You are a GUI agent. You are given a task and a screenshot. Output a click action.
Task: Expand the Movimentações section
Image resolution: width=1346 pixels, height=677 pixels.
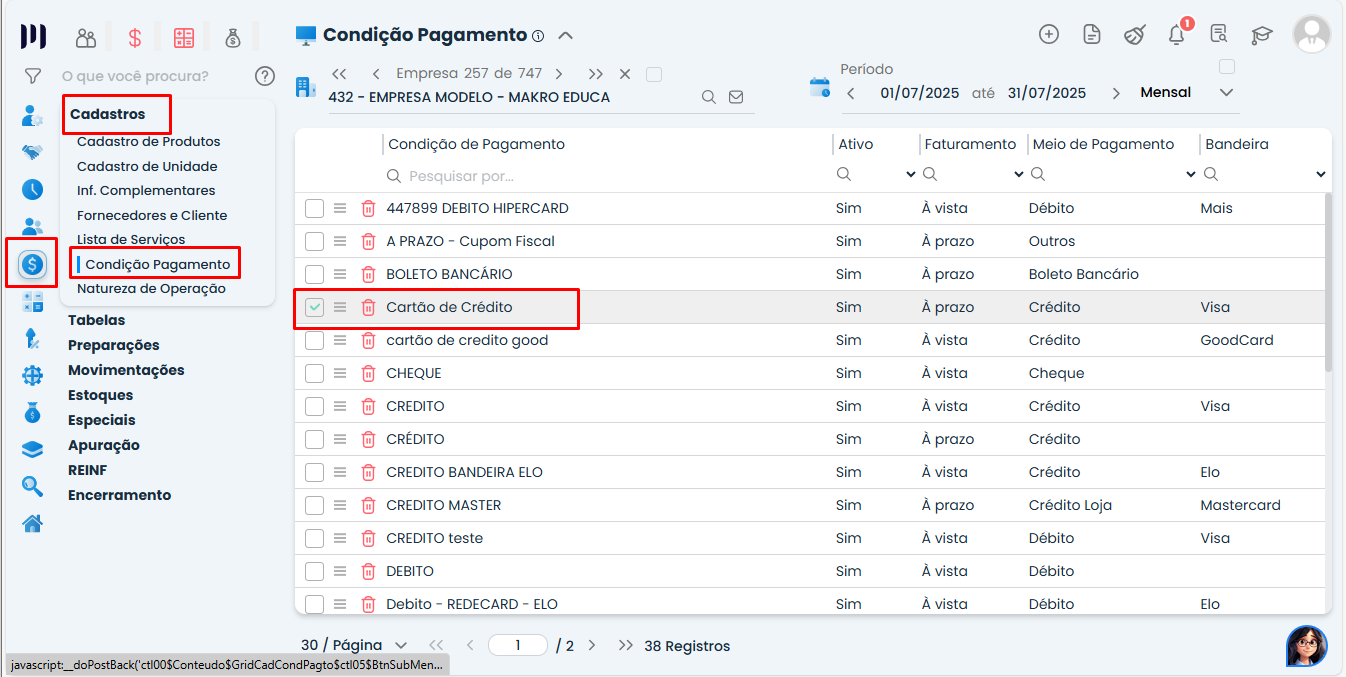[126, 370]
